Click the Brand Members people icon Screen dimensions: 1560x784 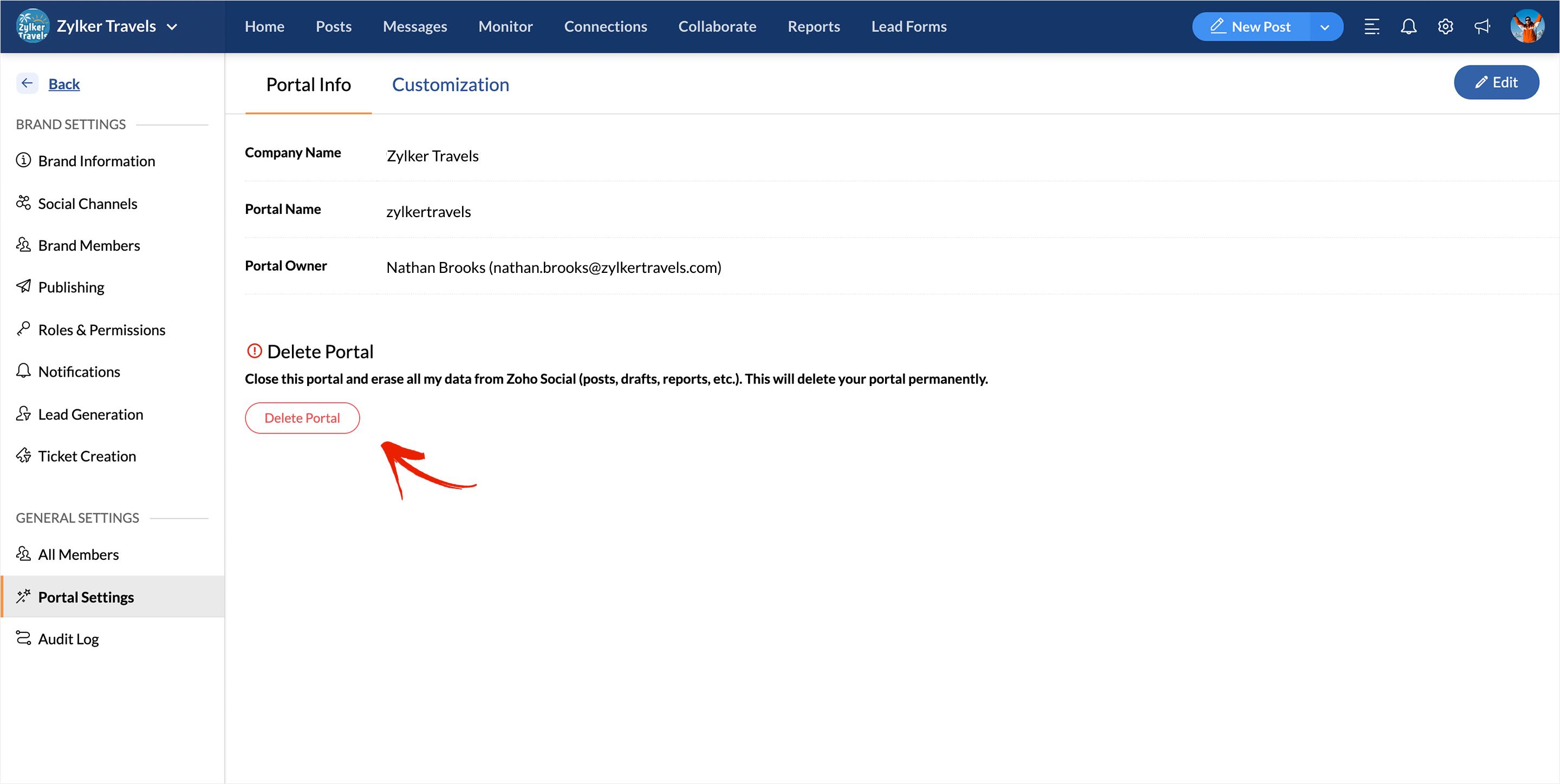click(x=23, y=244)
